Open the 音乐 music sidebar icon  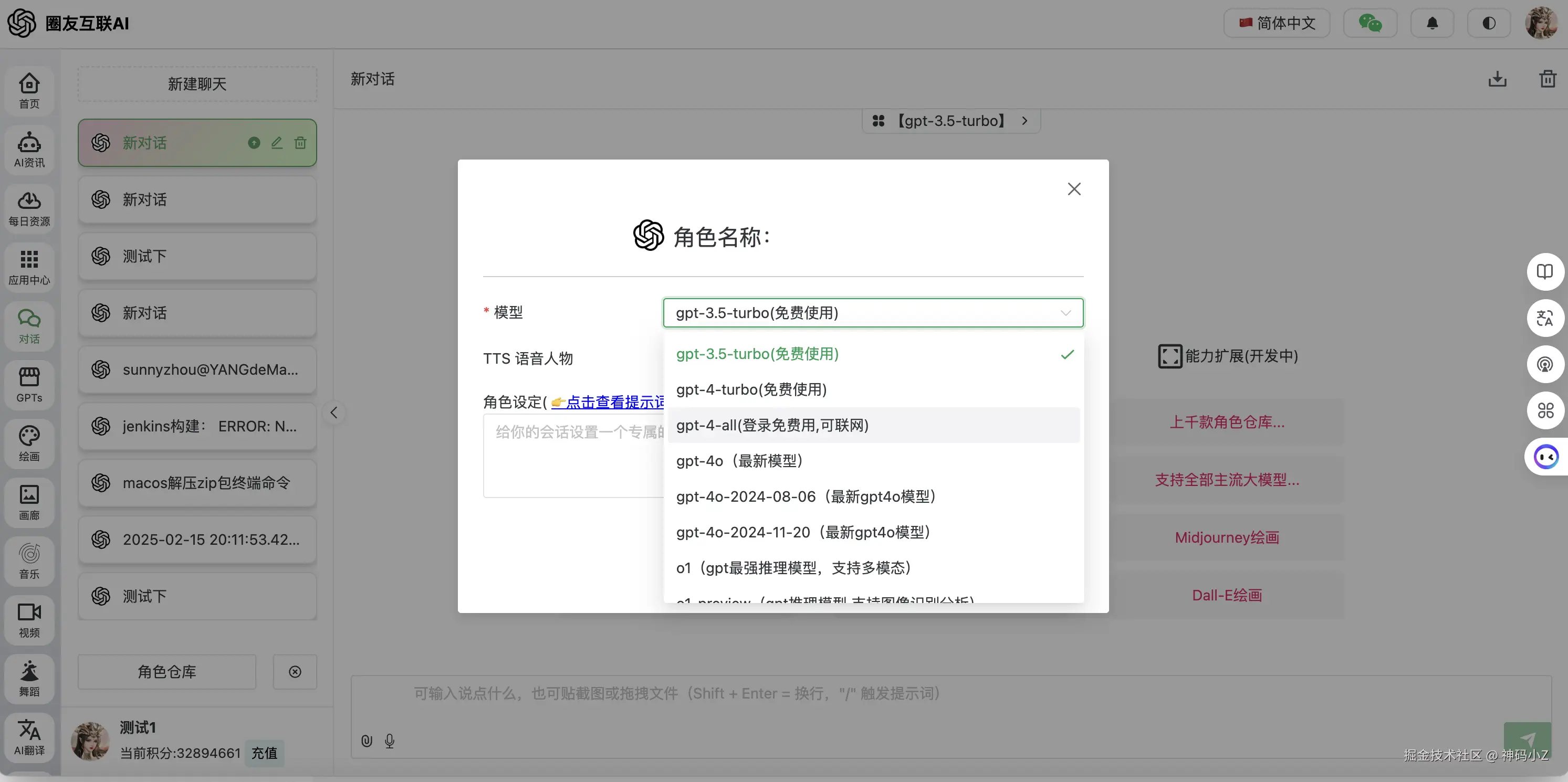(x=28, y=561)
